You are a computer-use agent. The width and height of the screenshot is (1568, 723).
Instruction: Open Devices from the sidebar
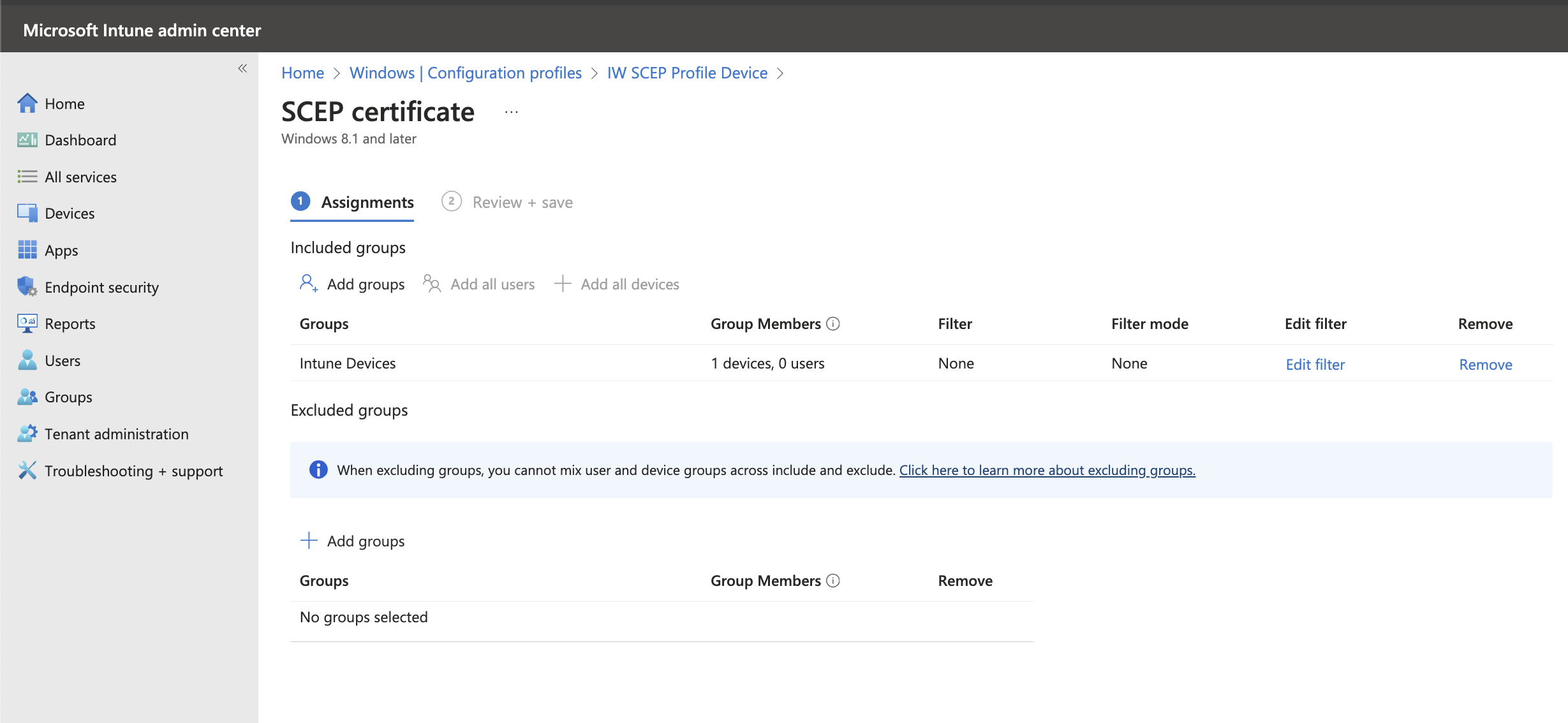click(70, 213)
